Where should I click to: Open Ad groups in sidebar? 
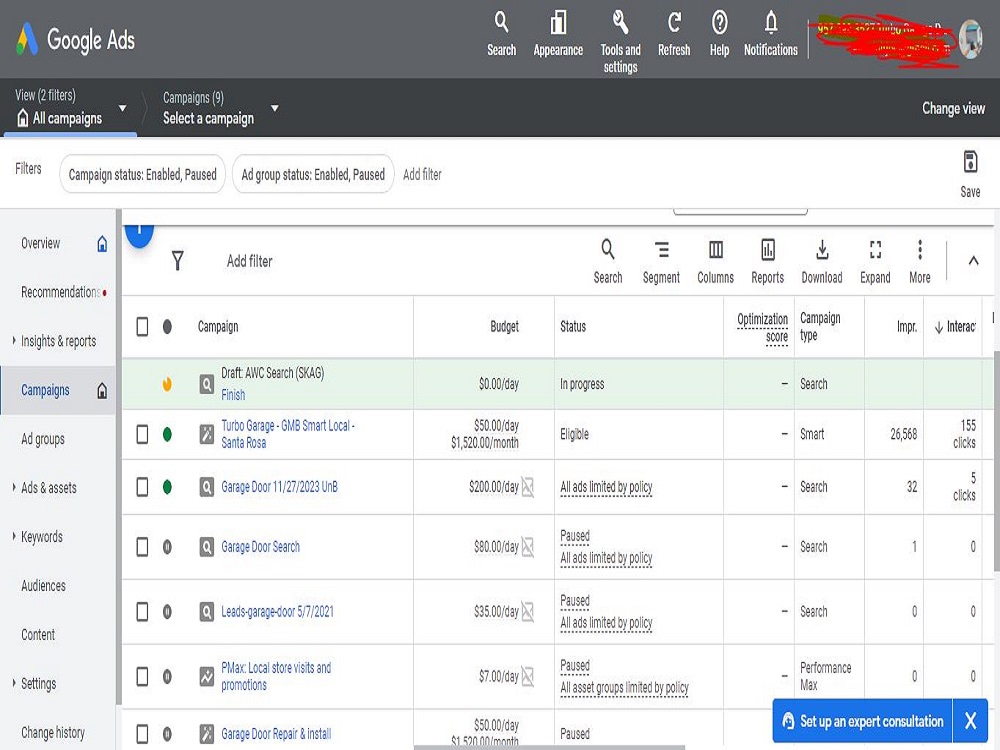(43, 439)
